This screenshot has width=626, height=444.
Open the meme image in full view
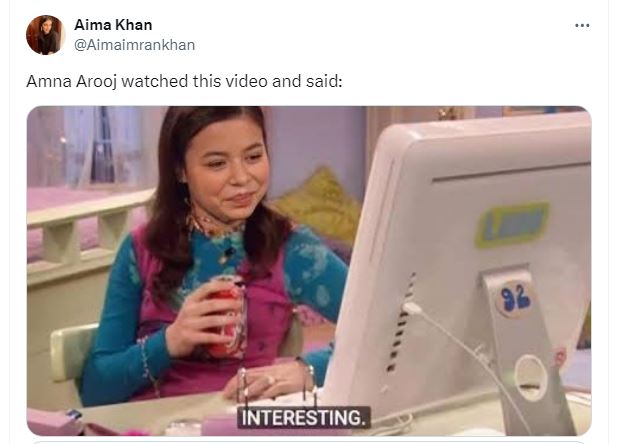tap(309, 271)
